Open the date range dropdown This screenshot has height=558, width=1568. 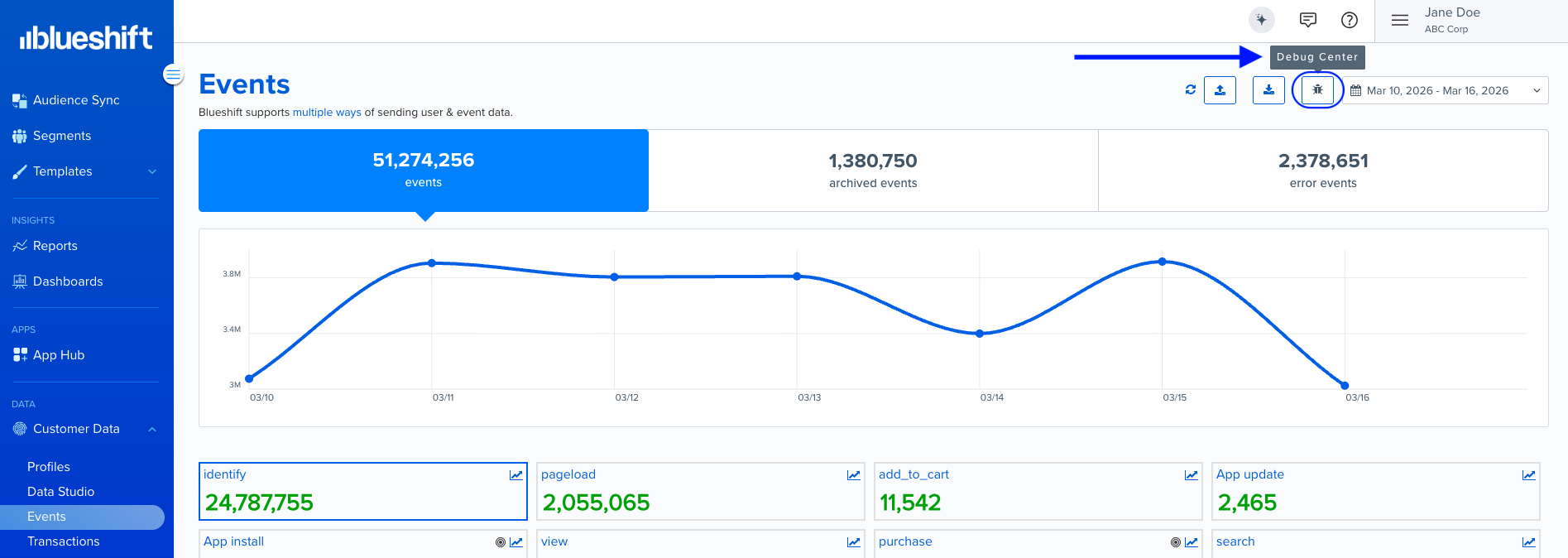coord(1445,90)
